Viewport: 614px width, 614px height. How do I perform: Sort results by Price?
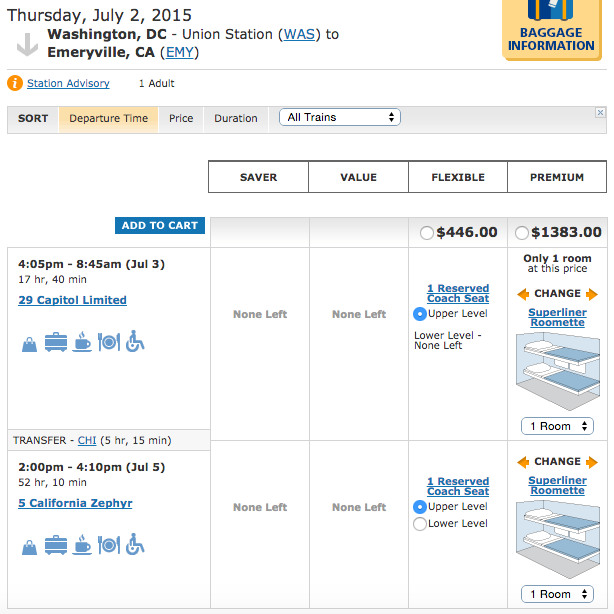(181, 118)
